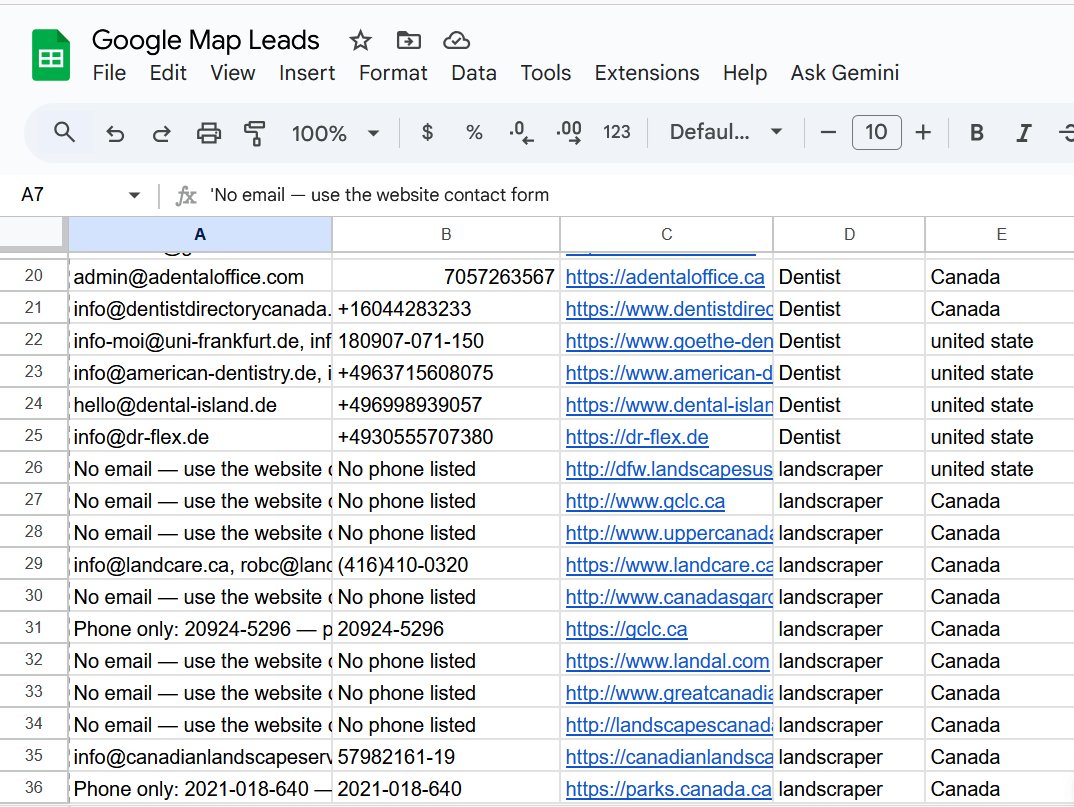Undo the last action
1074x807 pixels.
tap(115, 131)
